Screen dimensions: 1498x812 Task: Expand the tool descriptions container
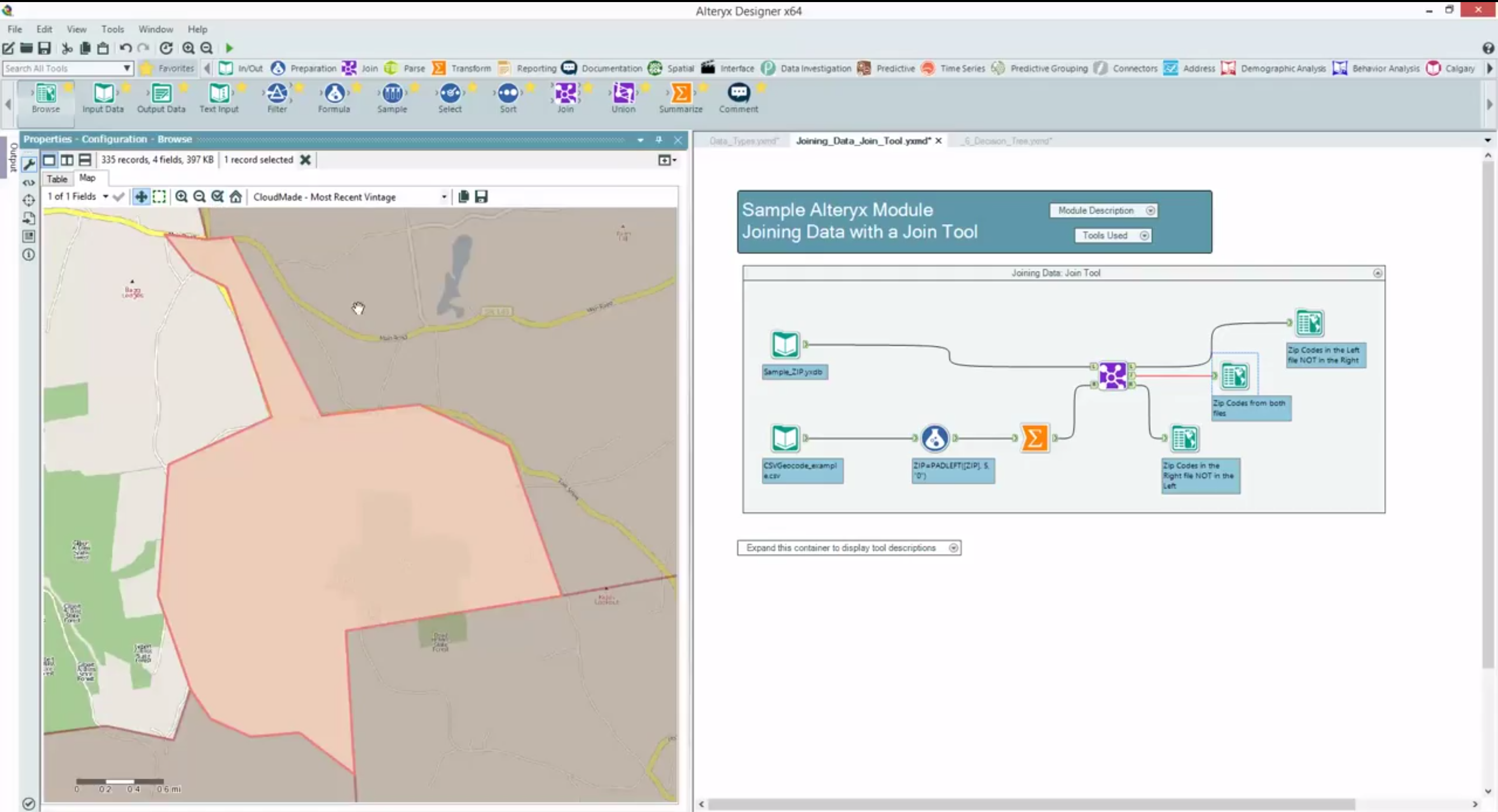[953, 548]
